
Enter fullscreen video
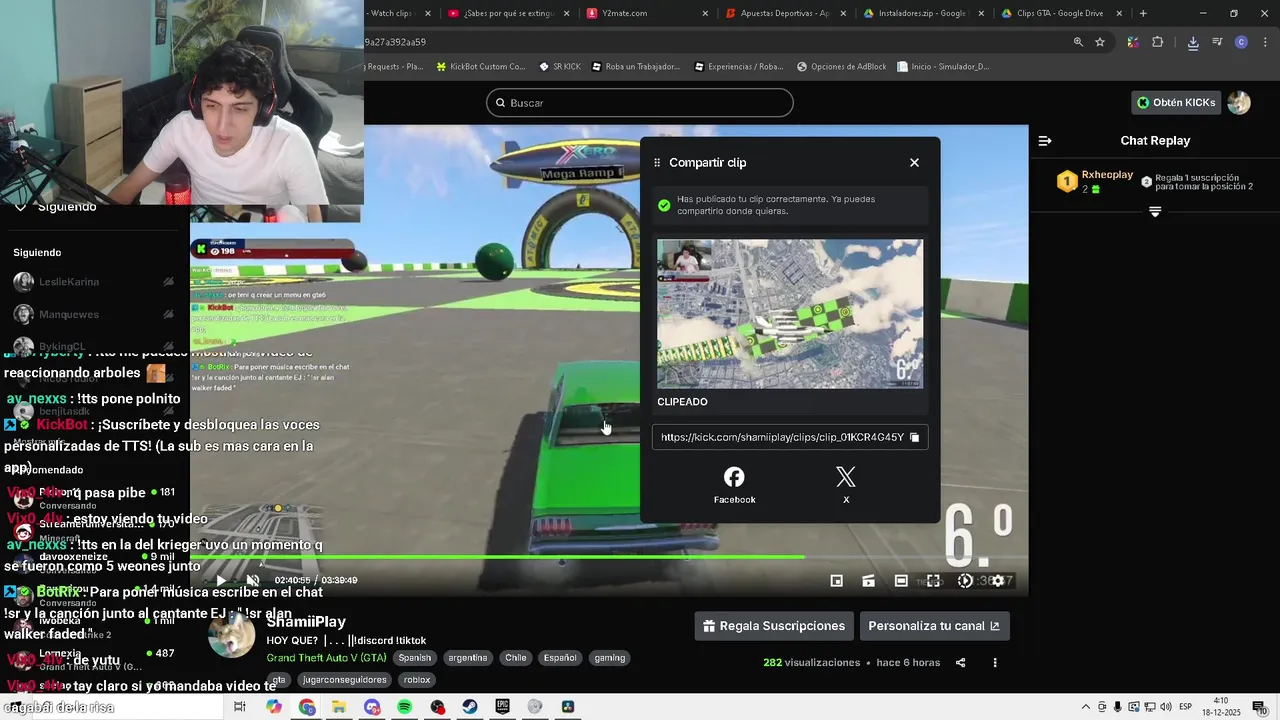[933, 580]
